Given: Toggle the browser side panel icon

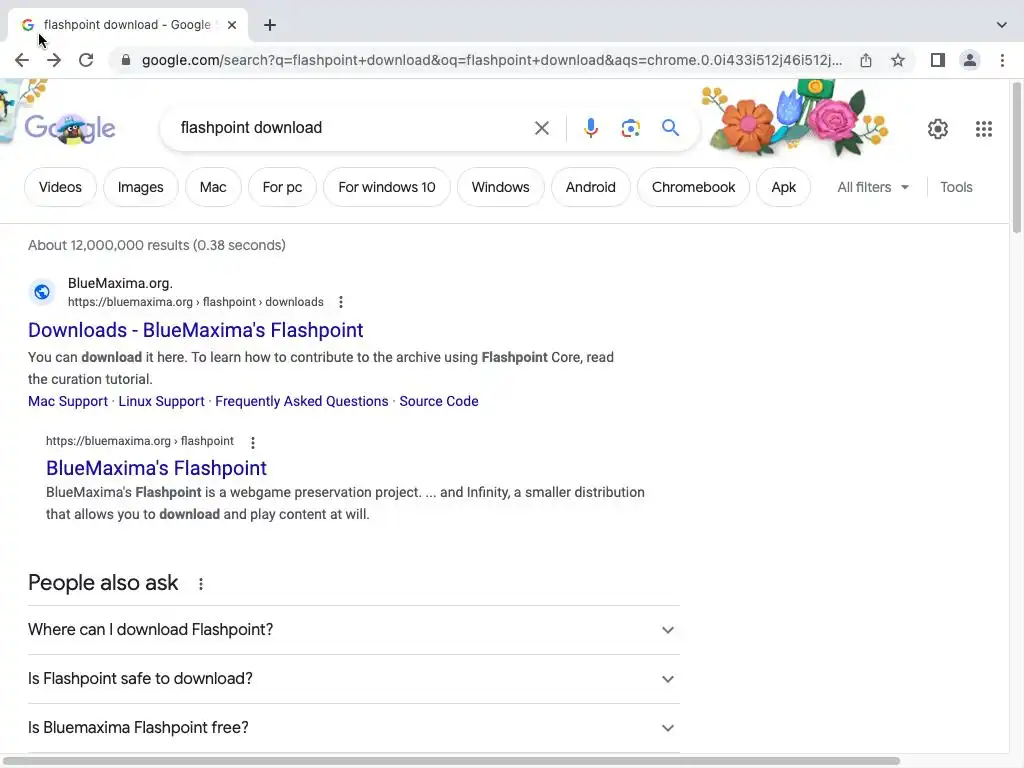Looking at the screenshot, I should 938,60.
